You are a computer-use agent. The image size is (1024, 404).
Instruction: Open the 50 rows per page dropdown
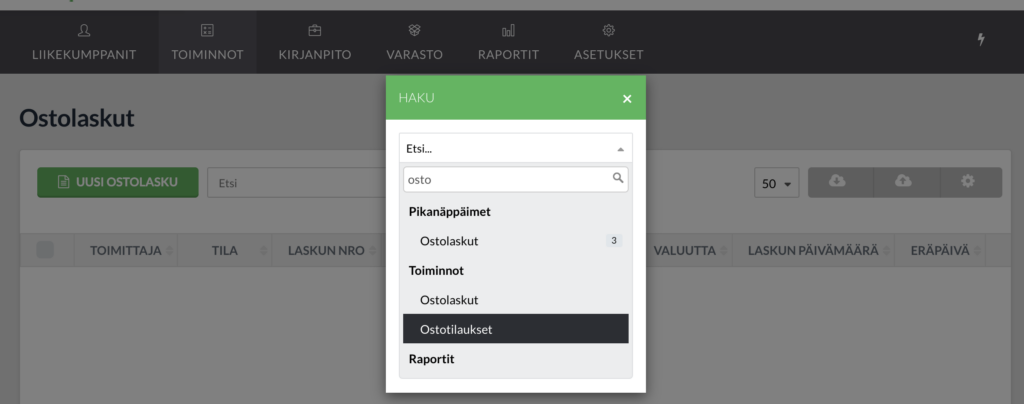(776, 183)
